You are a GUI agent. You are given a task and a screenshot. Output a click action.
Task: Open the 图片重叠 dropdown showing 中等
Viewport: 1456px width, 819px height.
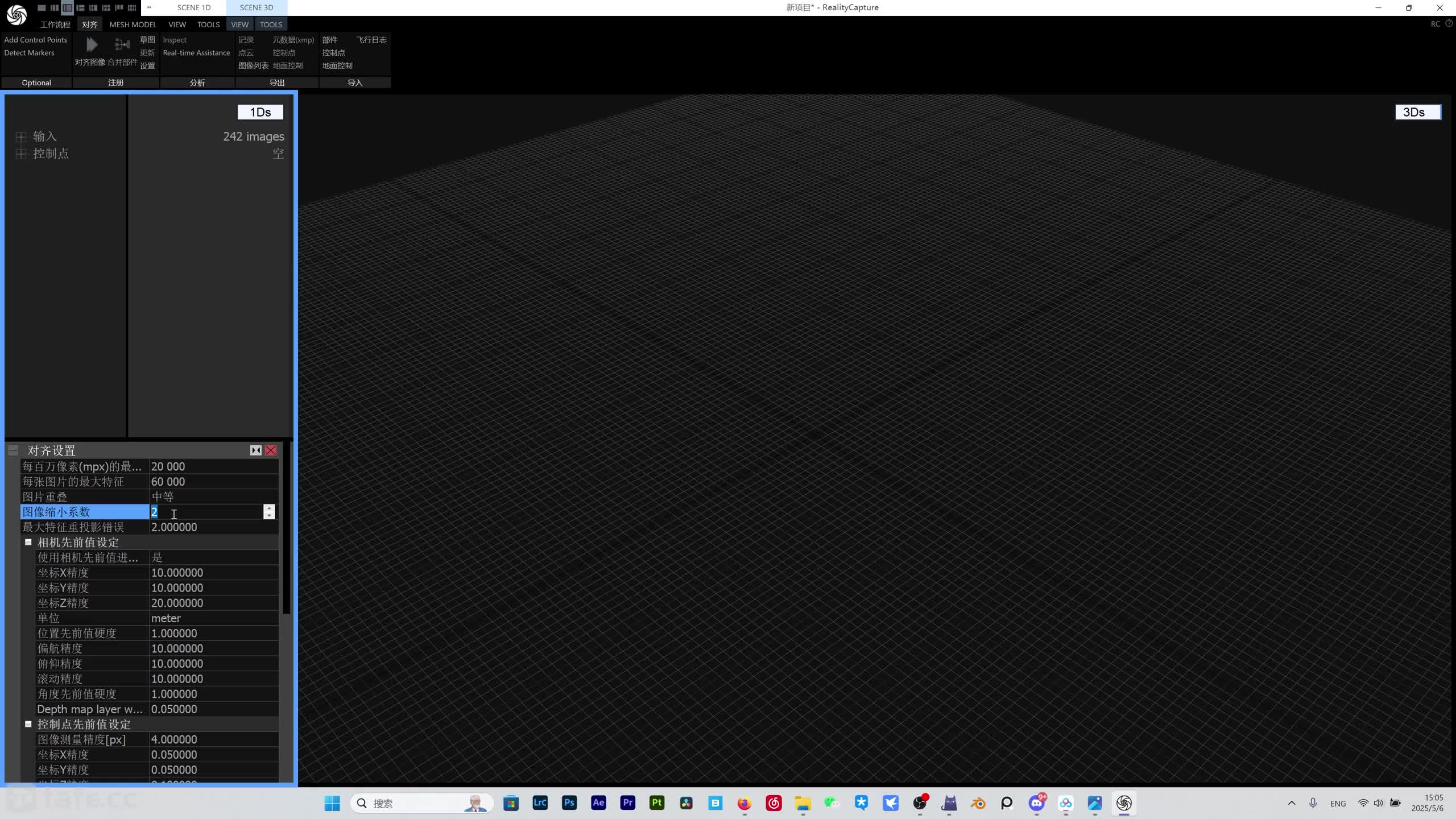tap(214, 497)
